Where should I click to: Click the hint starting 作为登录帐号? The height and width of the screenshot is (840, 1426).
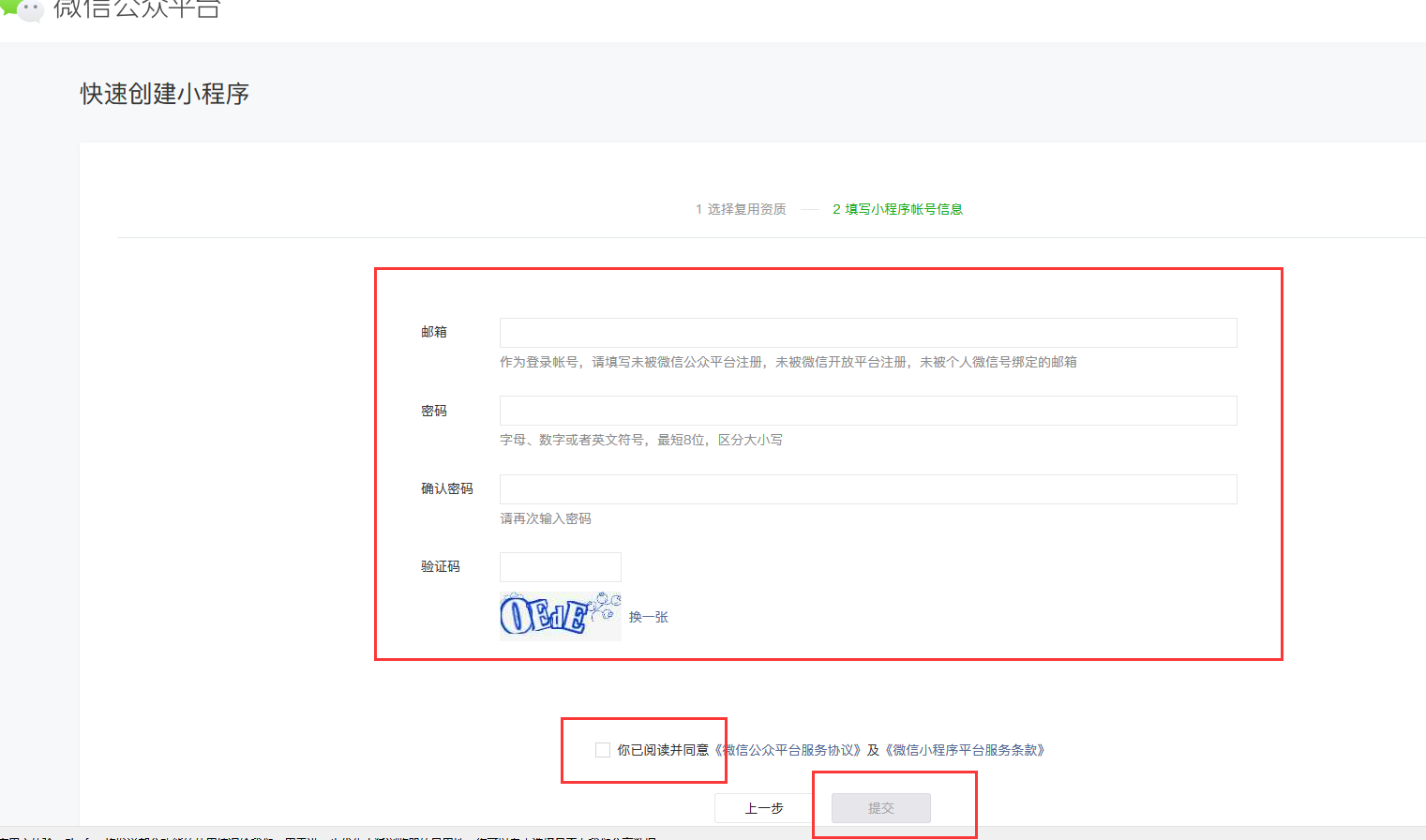(788, 362)
